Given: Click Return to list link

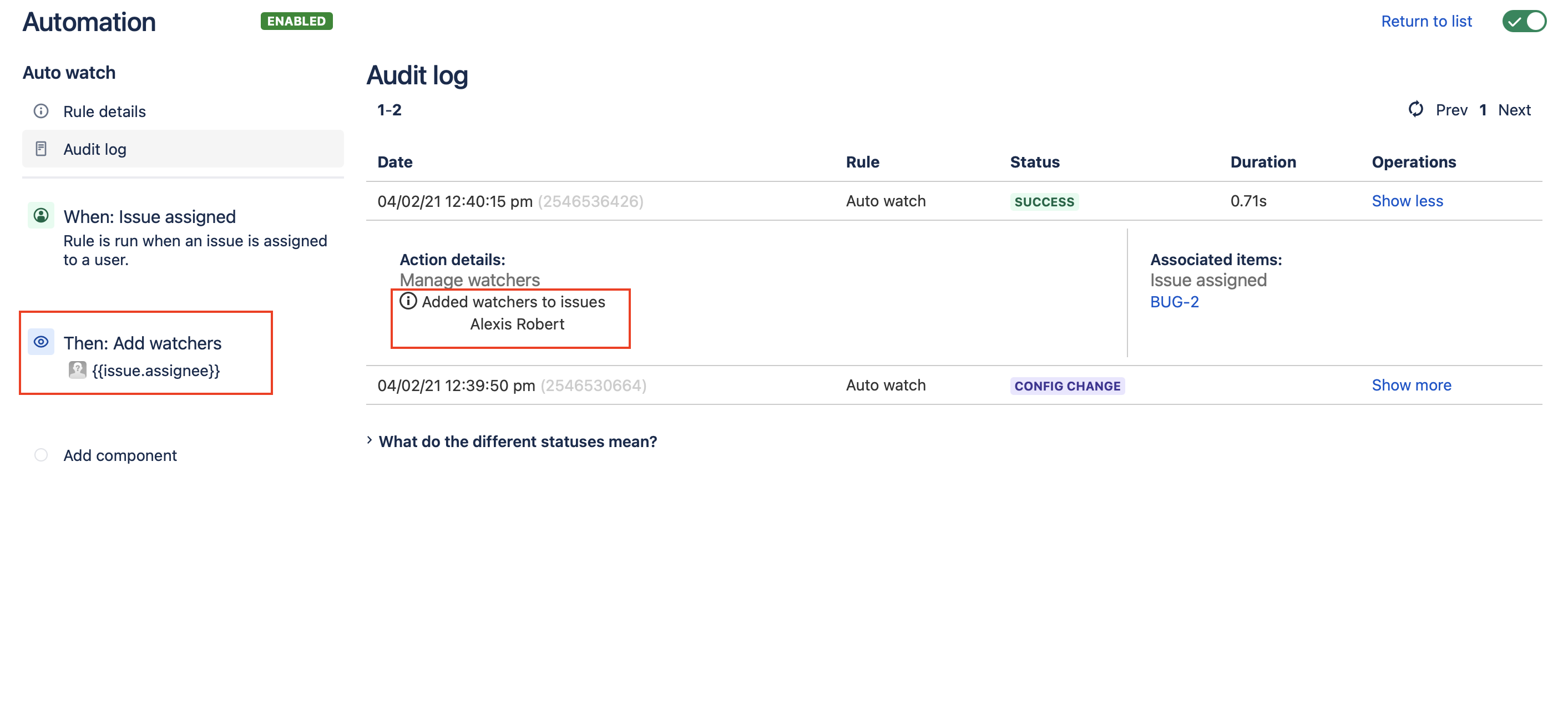Looking at the screenshot, I should click(x=1425, y=21).
